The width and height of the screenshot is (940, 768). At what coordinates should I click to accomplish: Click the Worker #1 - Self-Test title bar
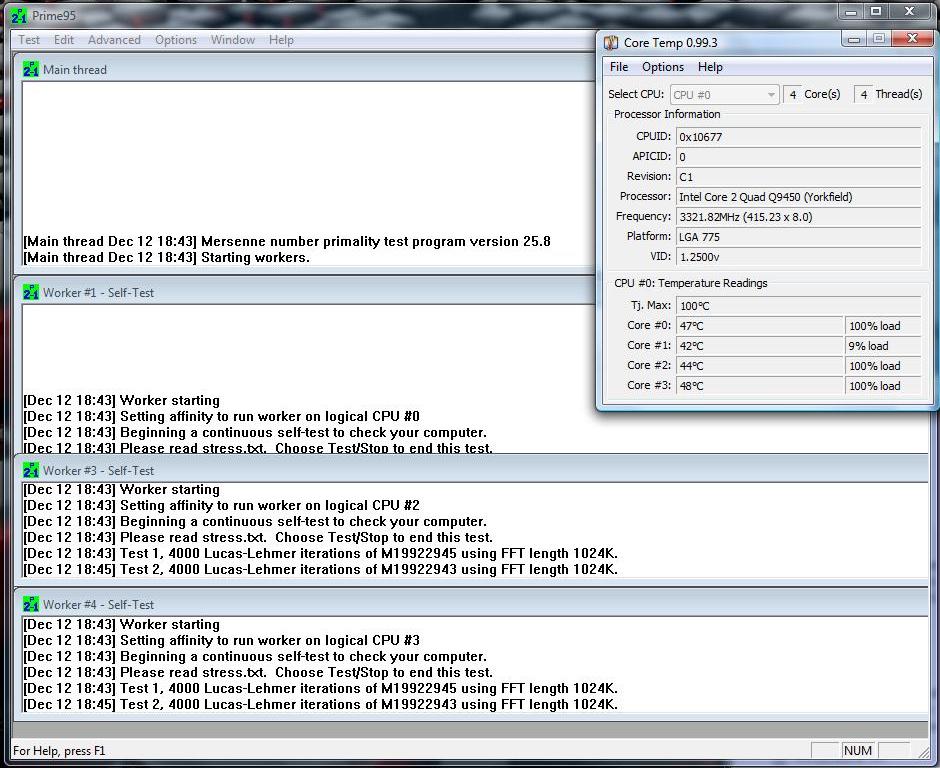tap(306, 292)
